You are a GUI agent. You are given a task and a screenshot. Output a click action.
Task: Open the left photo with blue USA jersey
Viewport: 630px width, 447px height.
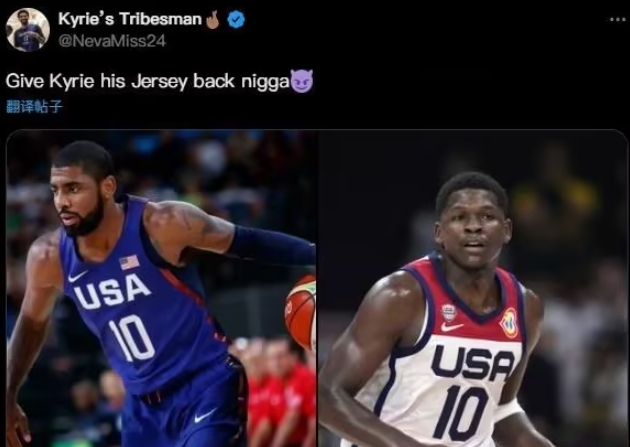162,288
